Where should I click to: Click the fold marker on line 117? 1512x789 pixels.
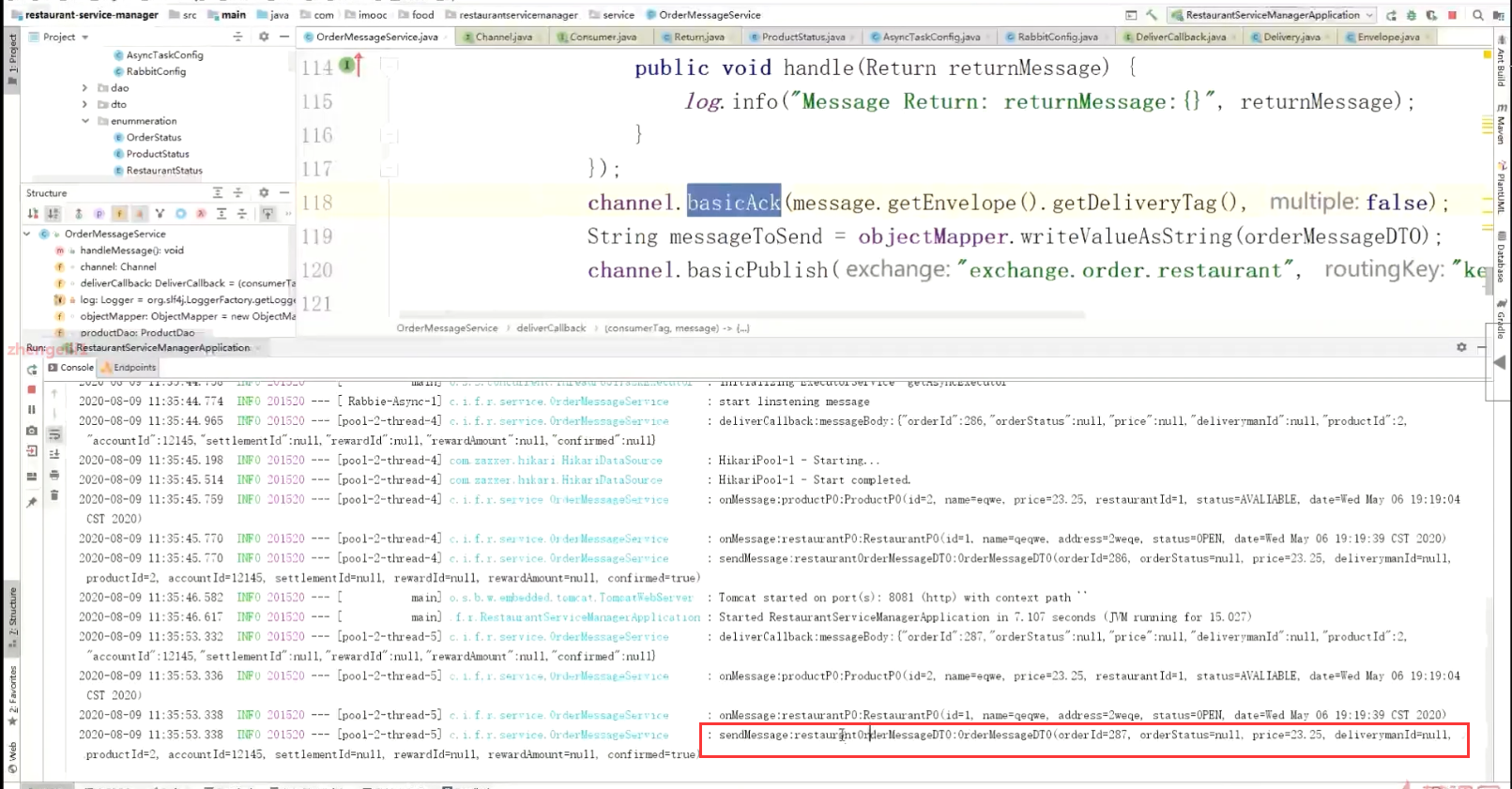(389, 170)
